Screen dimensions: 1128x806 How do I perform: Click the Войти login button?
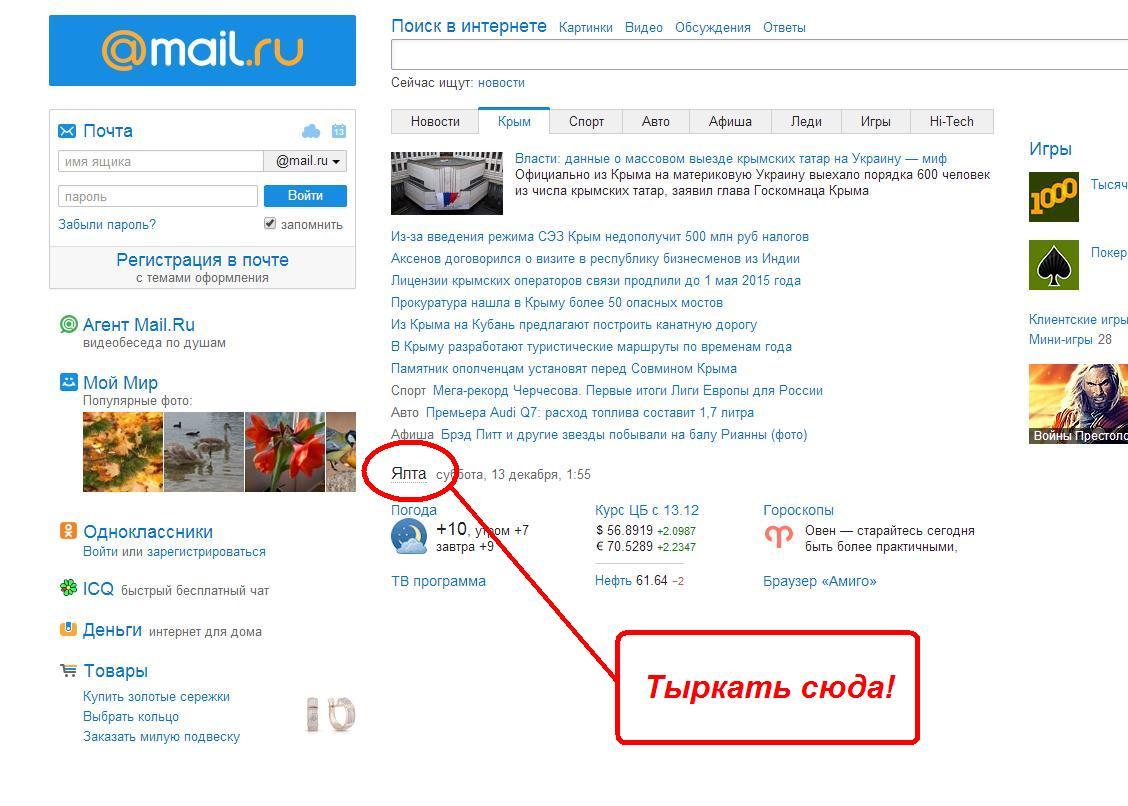pos(305,196)
